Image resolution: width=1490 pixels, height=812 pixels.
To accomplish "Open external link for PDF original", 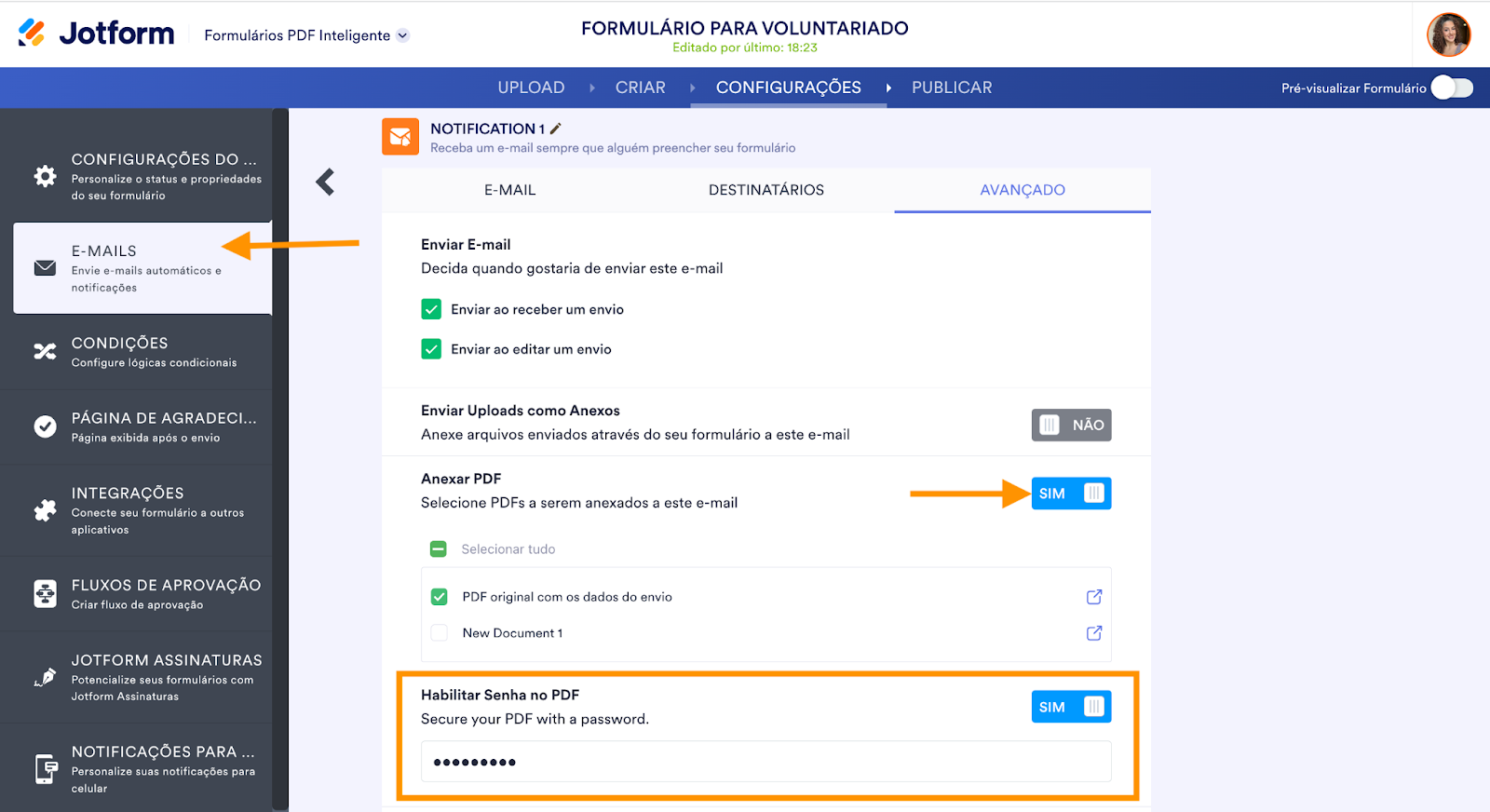I will [x=1094, y=597].
